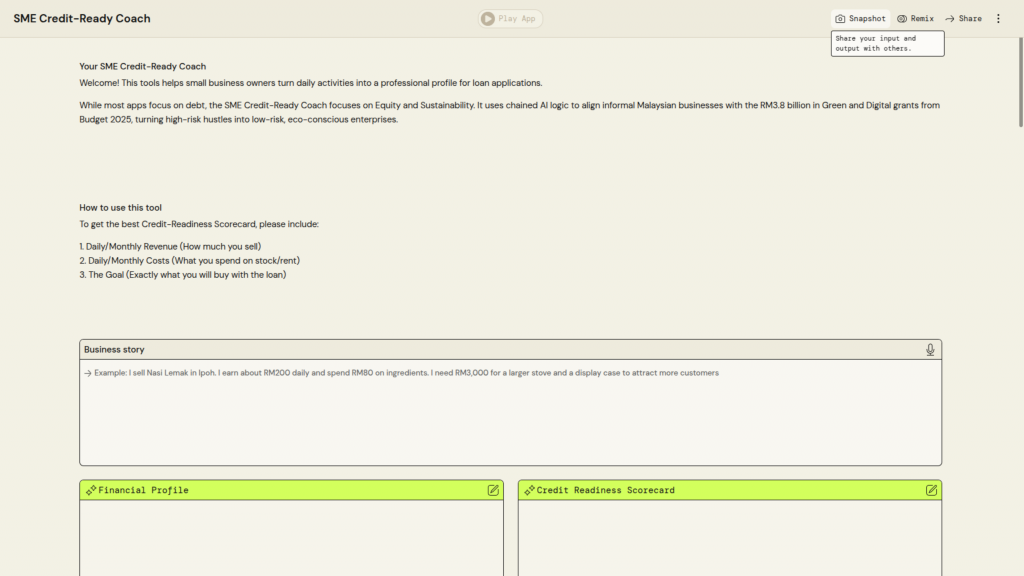Click the Play App button
This screenshot has height=576, width=1024.
tap(510, 18)
